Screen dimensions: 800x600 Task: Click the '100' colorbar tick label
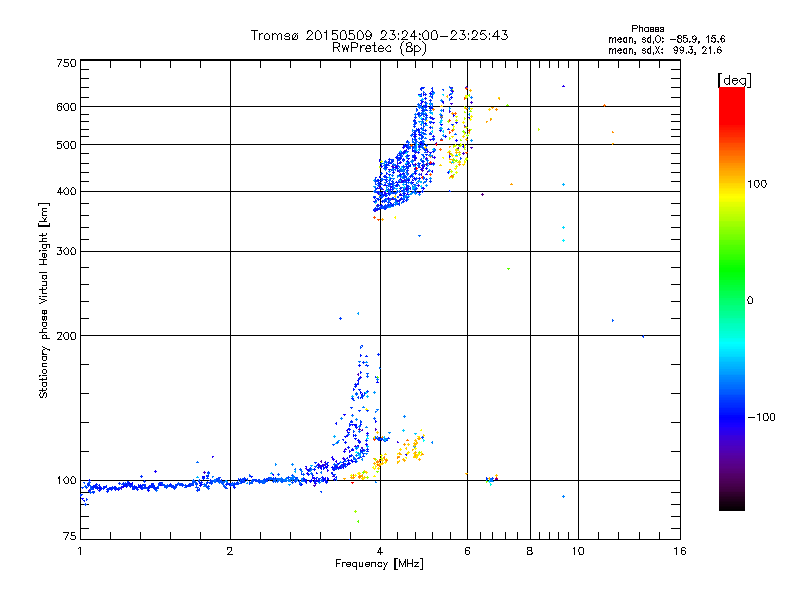tap(757, 184)
